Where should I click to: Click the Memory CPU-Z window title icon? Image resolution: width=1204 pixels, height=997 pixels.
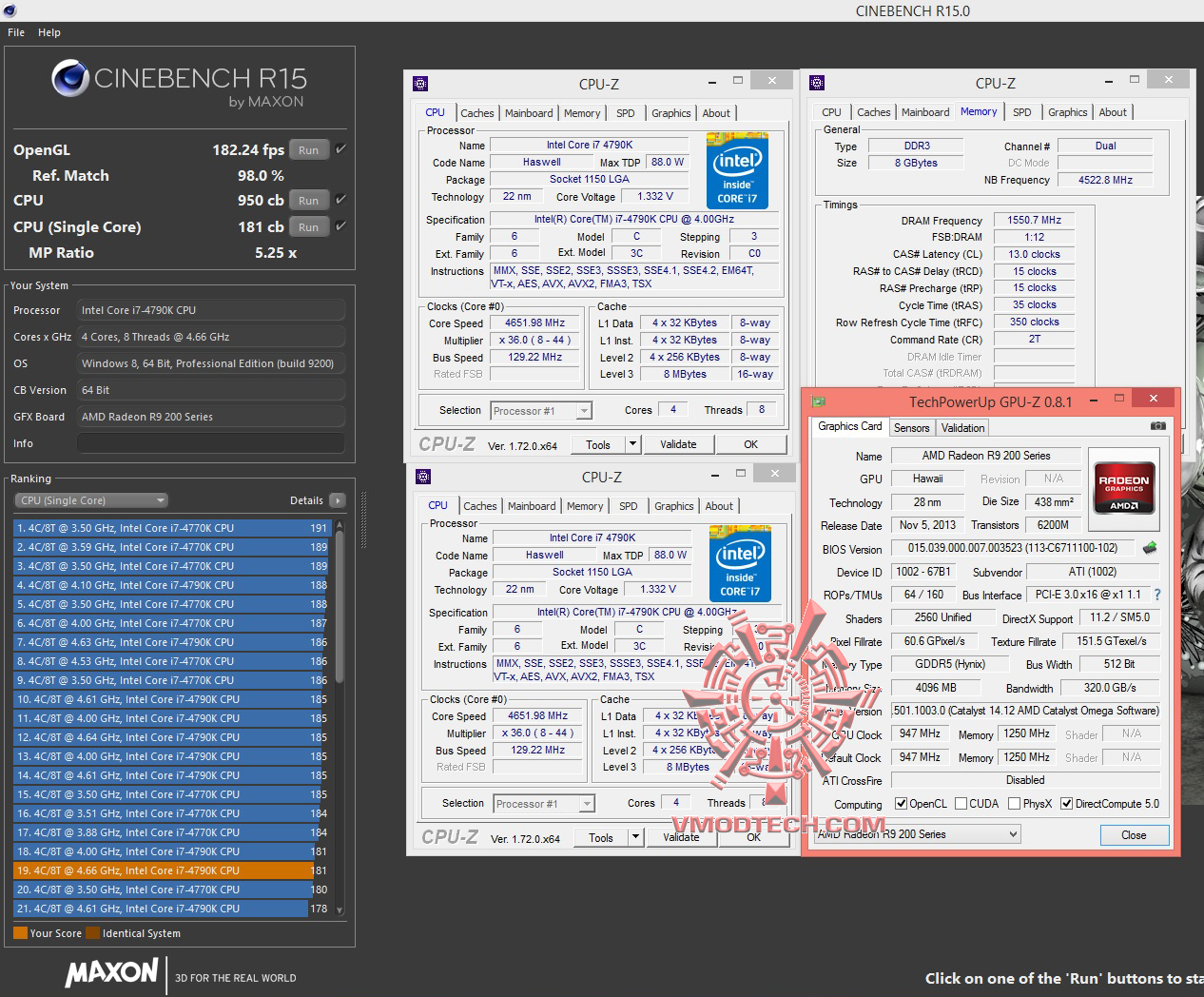(x=817, y=84)
